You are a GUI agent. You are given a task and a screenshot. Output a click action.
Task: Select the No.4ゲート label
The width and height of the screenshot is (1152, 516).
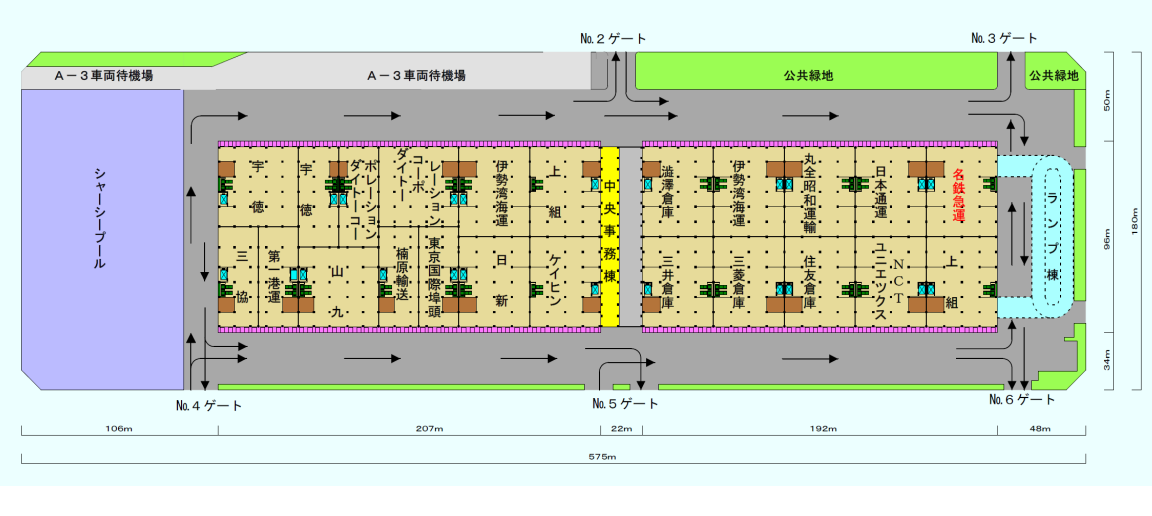coord(209,405)
